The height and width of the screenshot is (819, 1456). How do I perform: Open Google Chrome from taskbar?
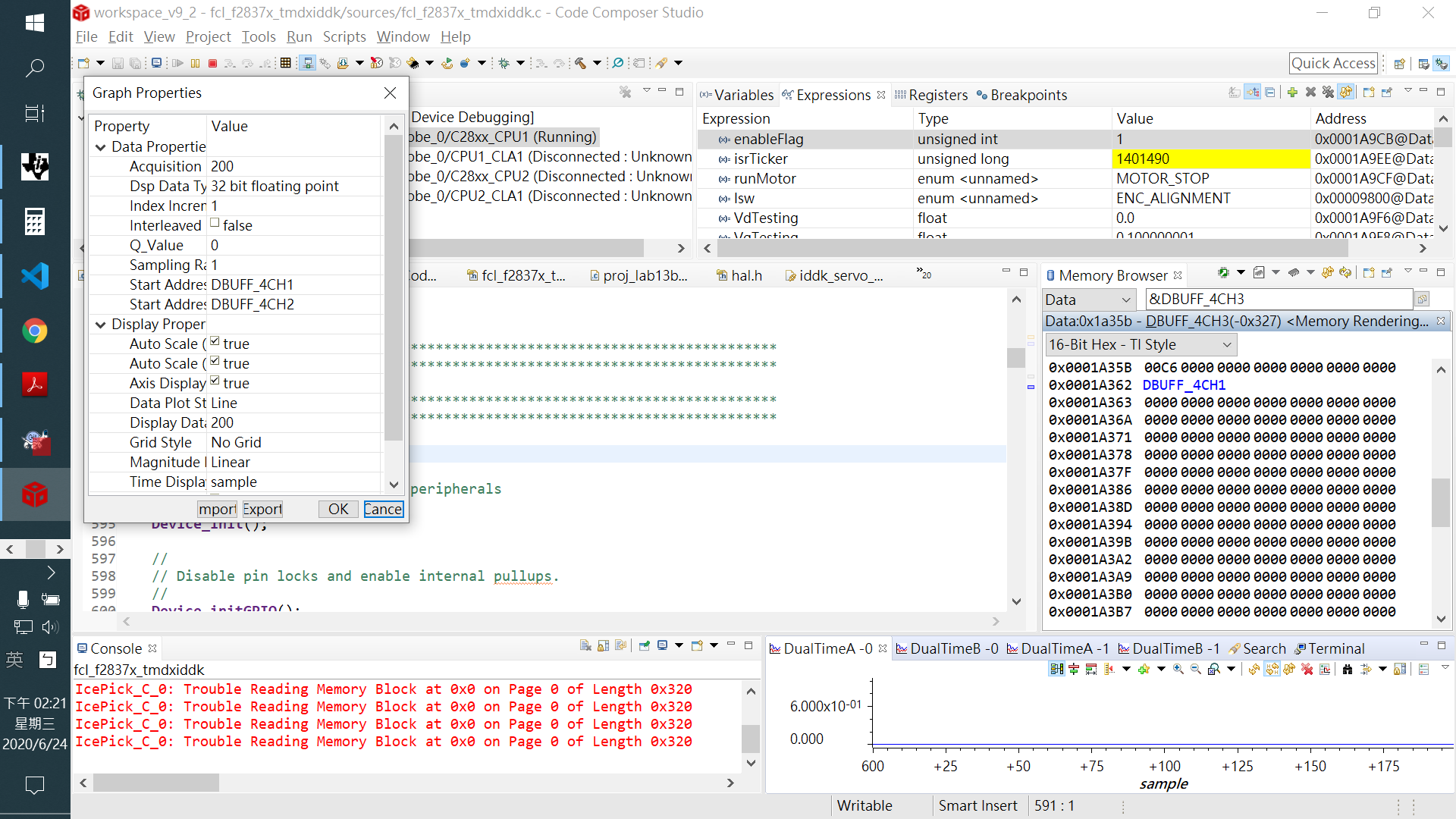point(35,331)
